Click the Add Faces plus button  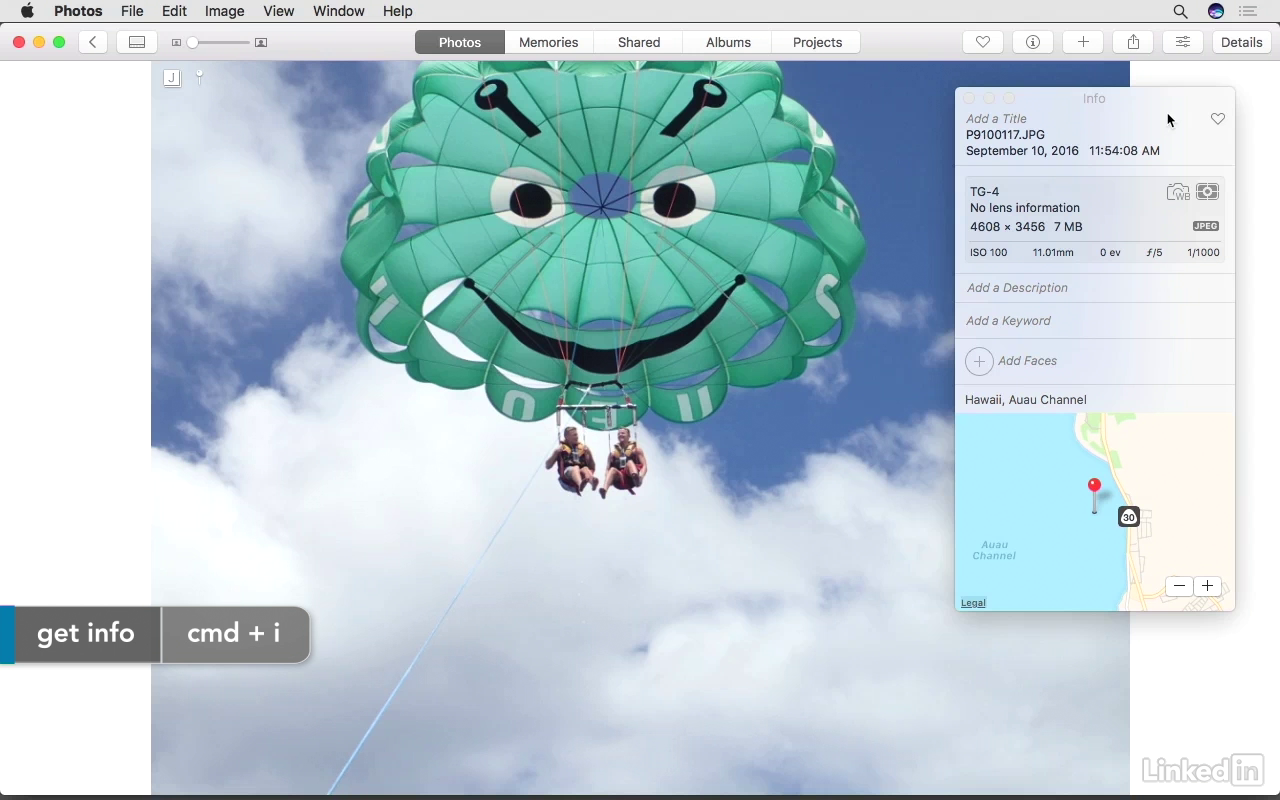click(979, 361)
